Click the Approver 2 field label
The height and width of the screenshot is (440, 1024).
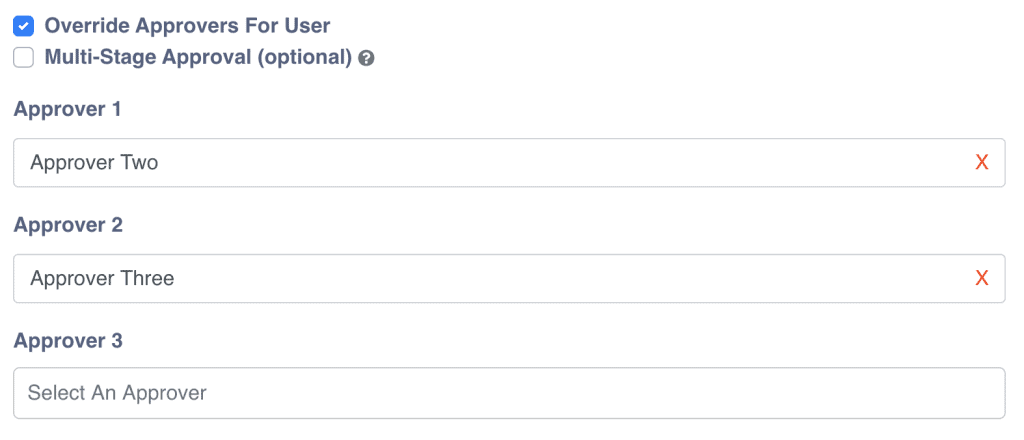pyautogui.click(x=68, y=226)
